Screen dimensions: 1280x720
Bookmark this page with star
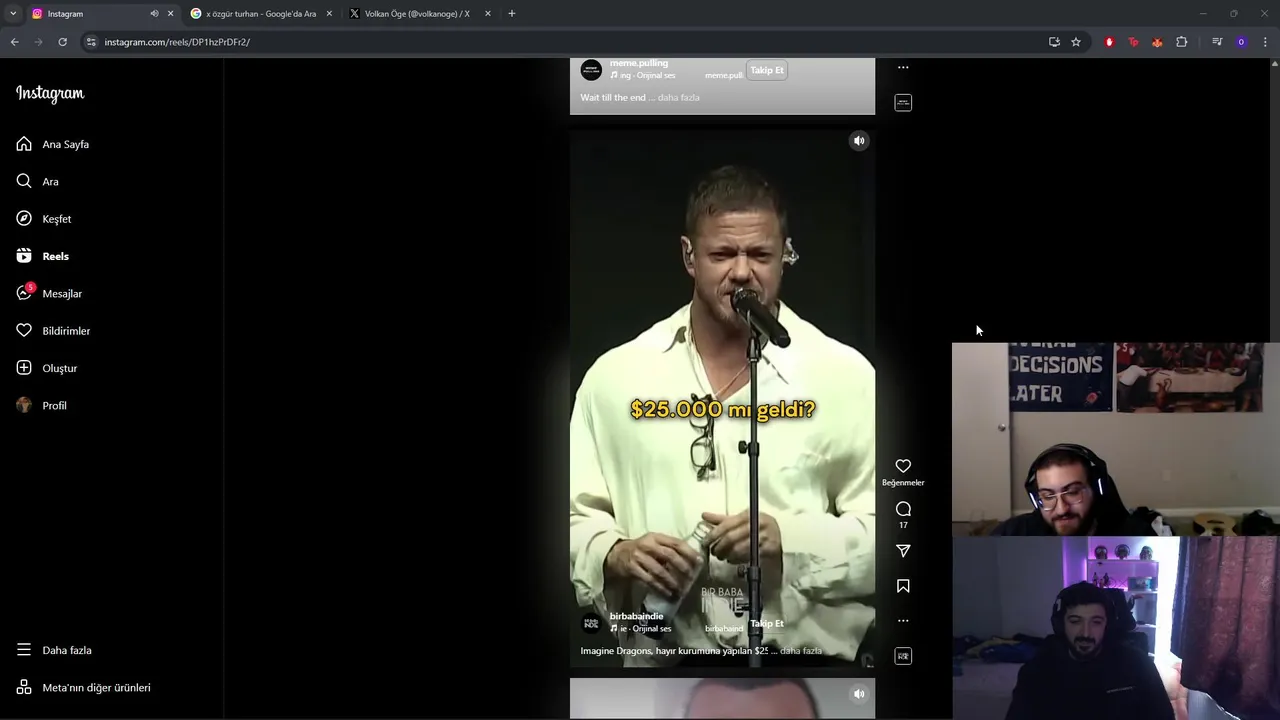click(x=1076, y=42)
